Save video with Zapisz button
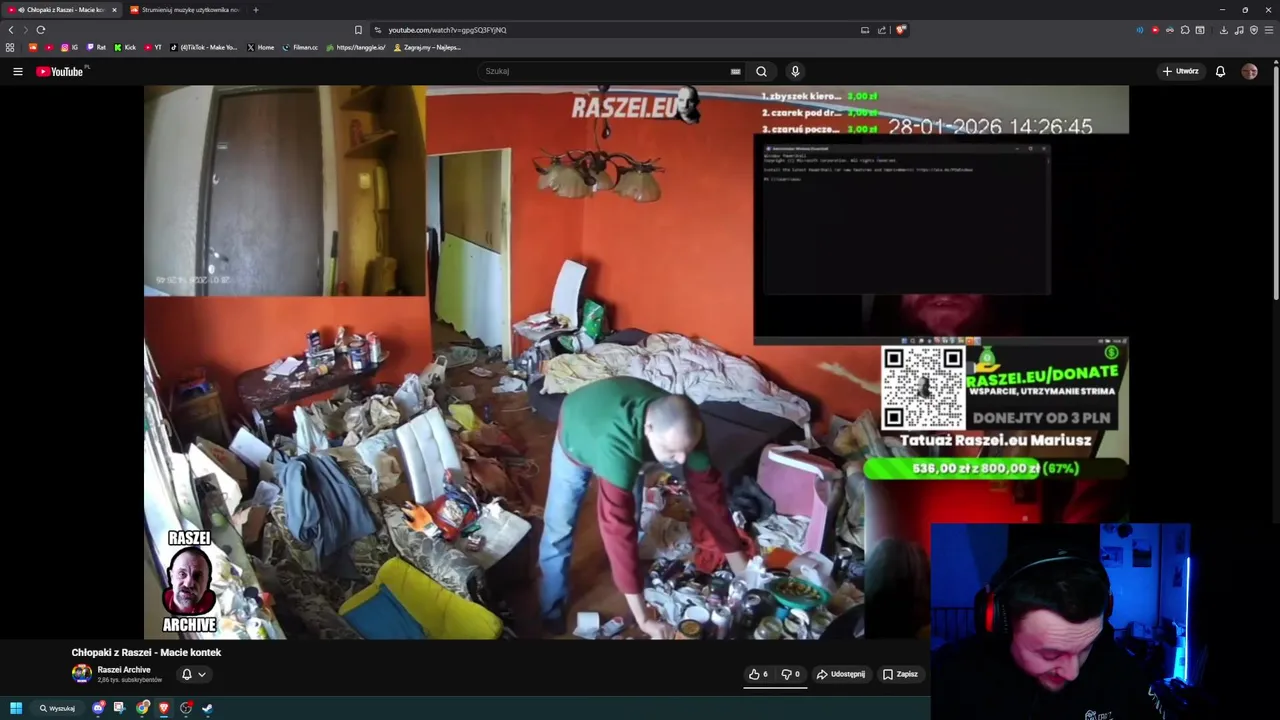 click(x=900, y=674)
